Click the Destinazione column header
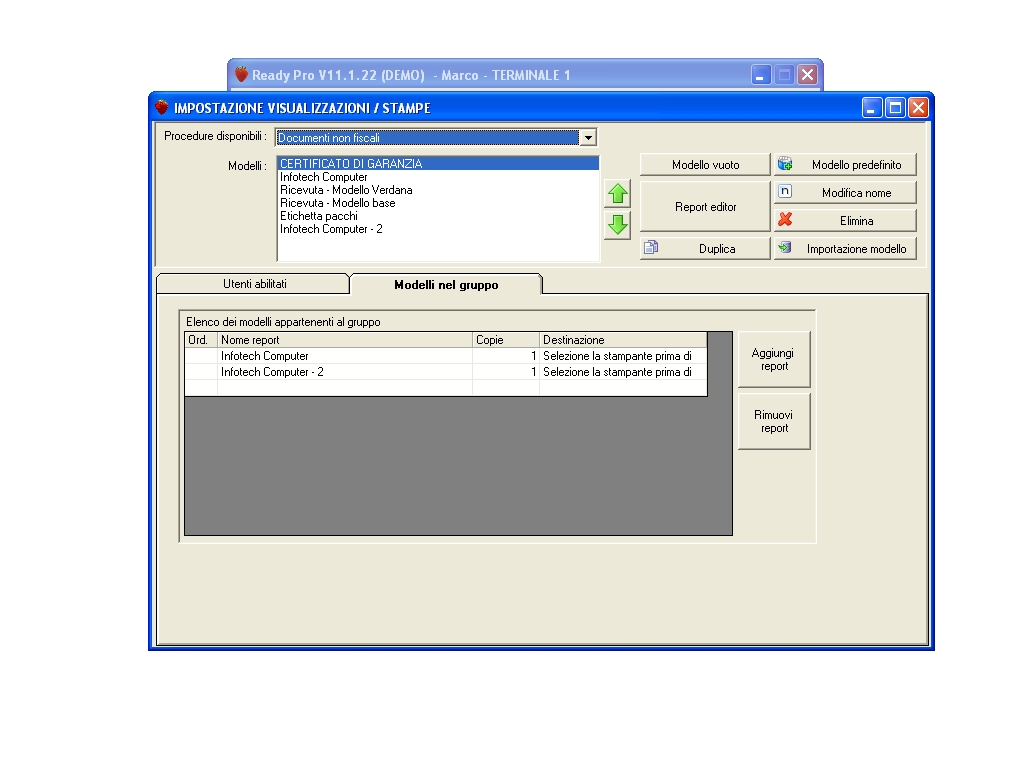 (x=623, y=340)
